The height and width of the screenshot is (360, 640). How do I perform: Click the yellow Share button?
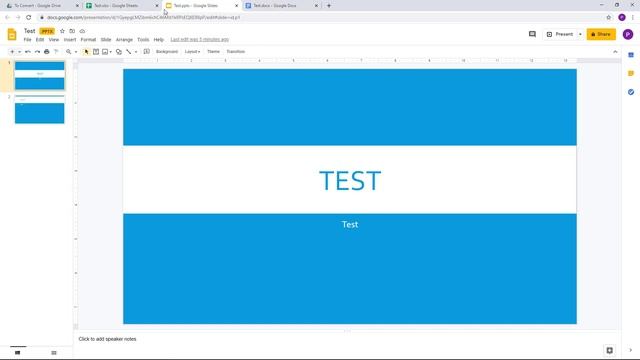tap(601, 34)
